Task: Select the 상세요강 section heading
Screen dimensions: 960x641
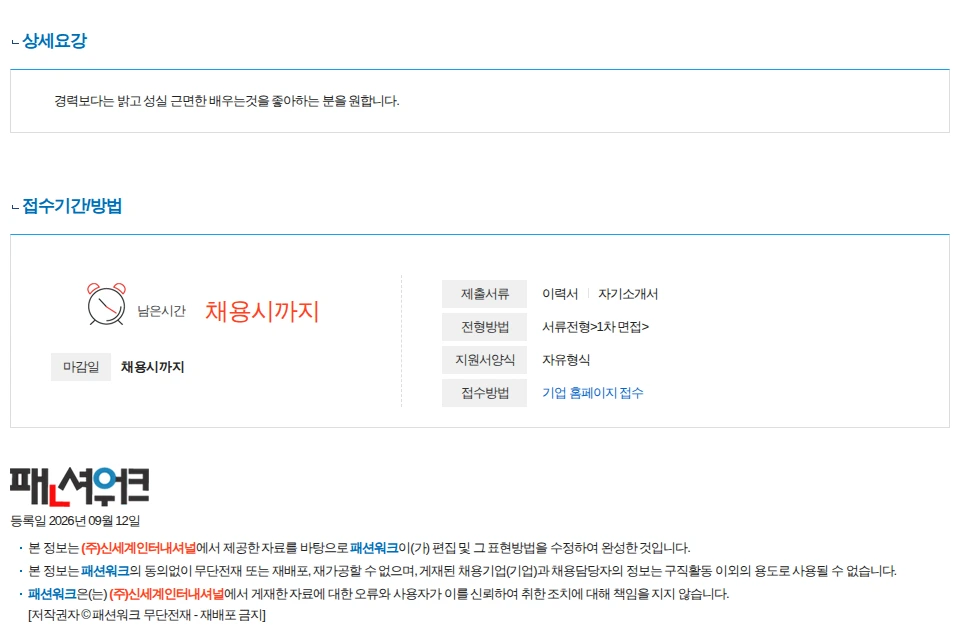Action: [54, 41]
